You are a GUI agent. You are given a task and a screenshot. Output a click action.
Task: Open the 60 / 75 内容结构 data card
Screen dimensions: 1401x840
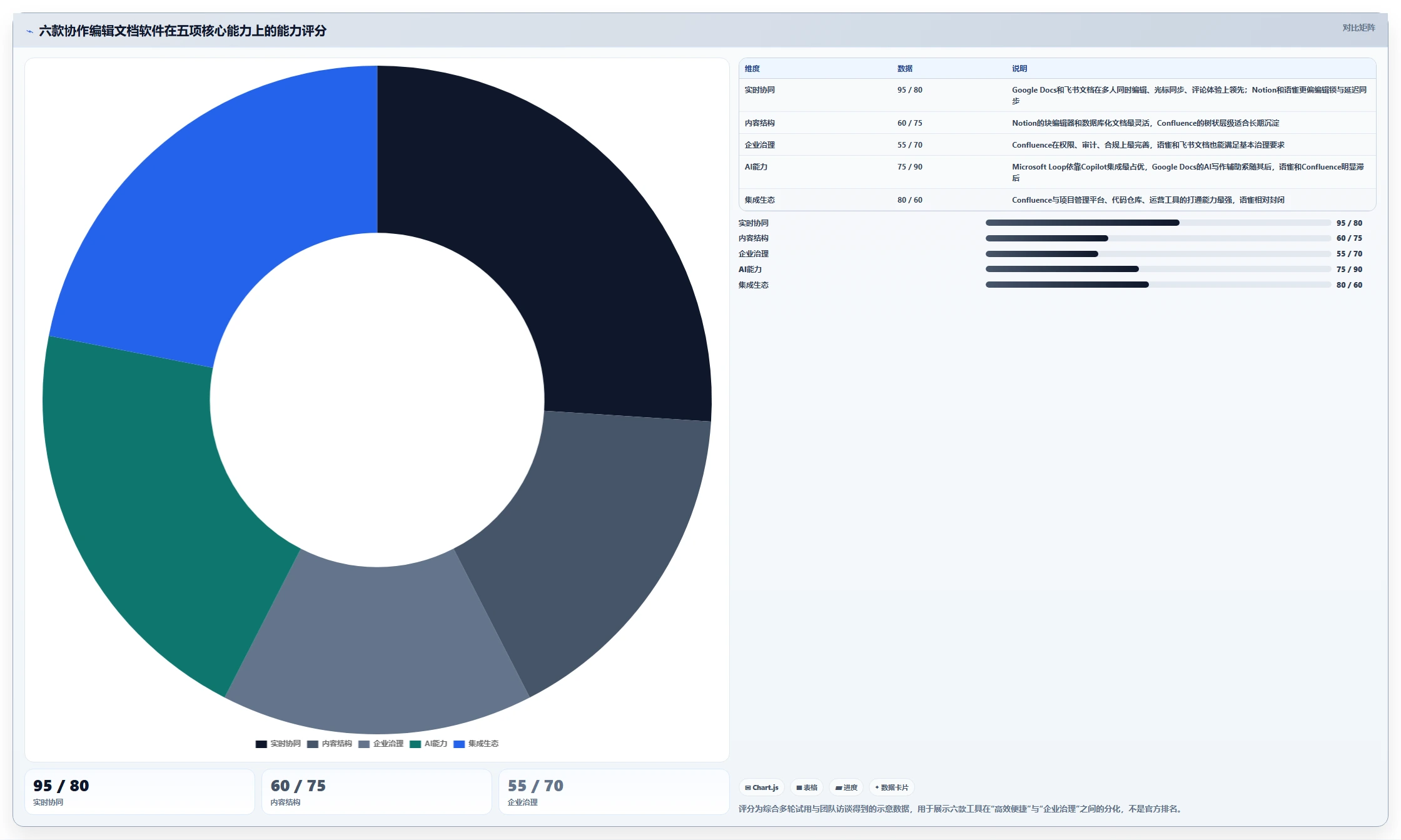[x=377, y=792]
